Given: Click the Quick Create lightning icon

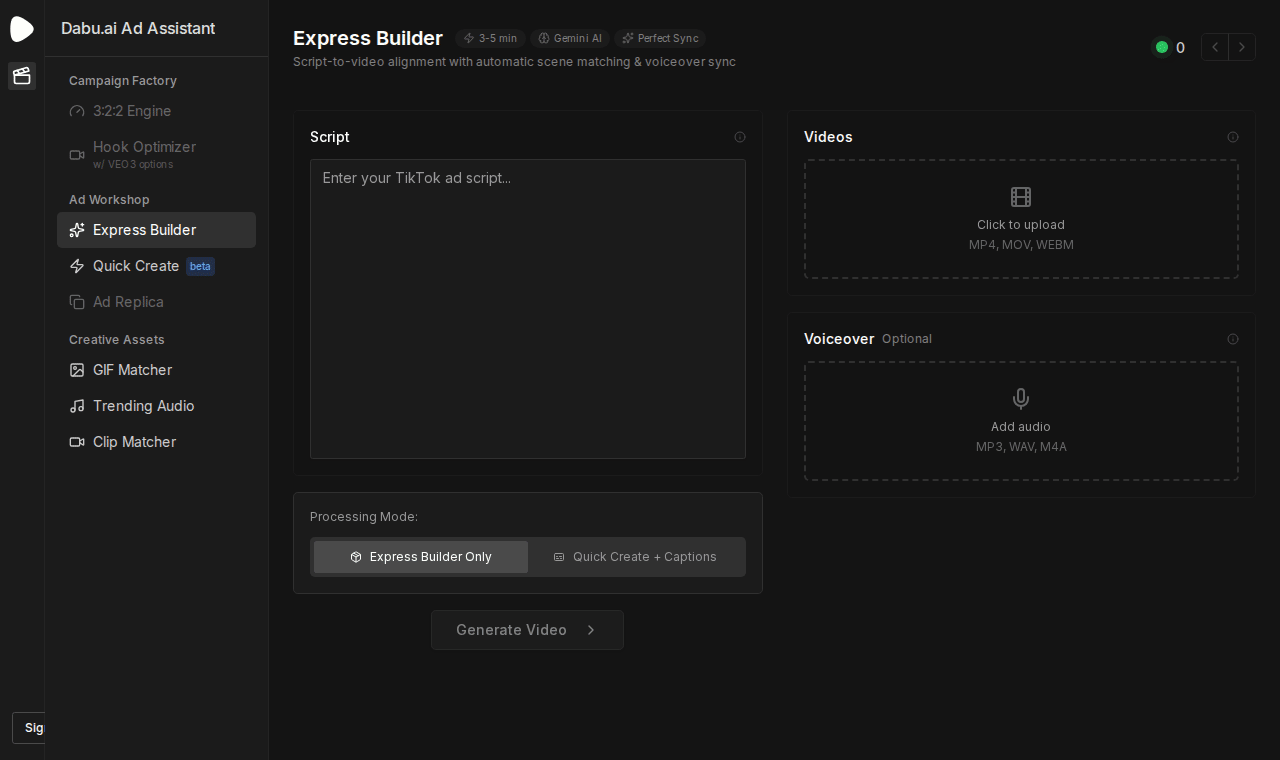Looking at the screenshot, I should pyautogui.click(x=77, y=266).
